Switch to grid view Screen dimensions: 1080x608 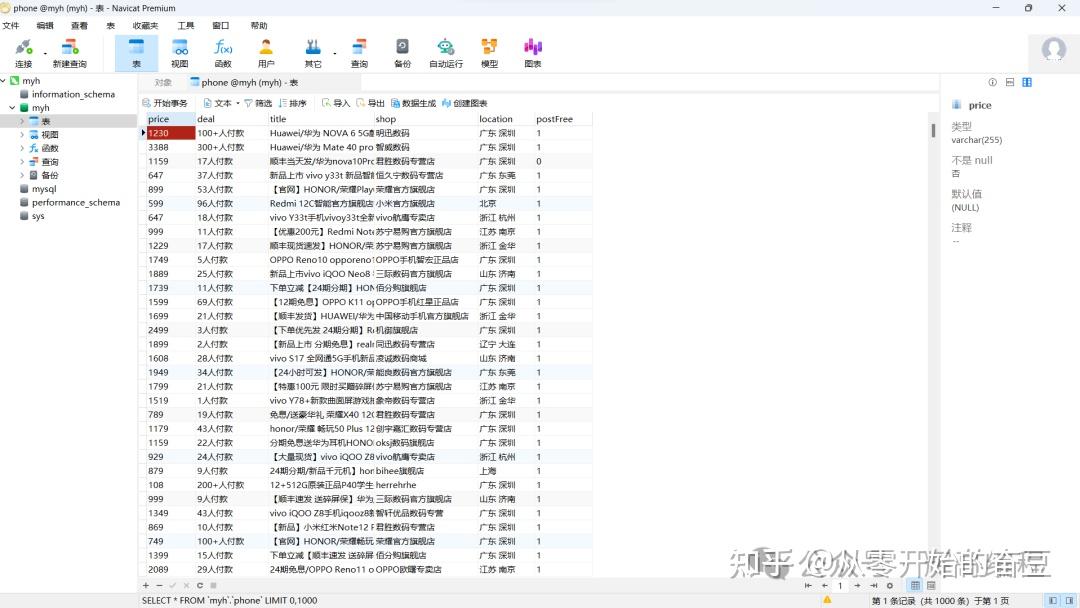(x=915, y=585)
